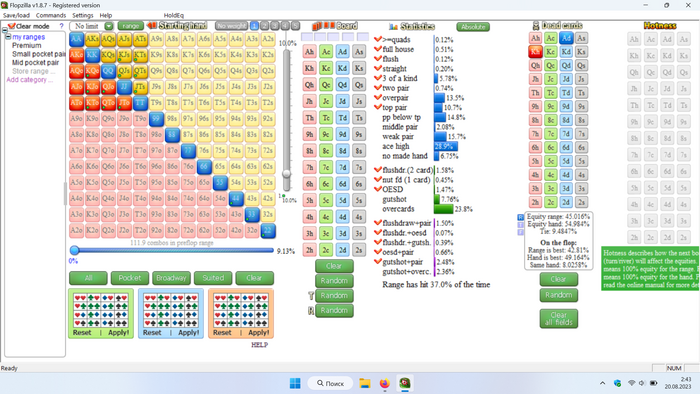The image size is (700, 394).
Task: Select the Premium range category
Action: pyautogui.click(x=26, y=46)
